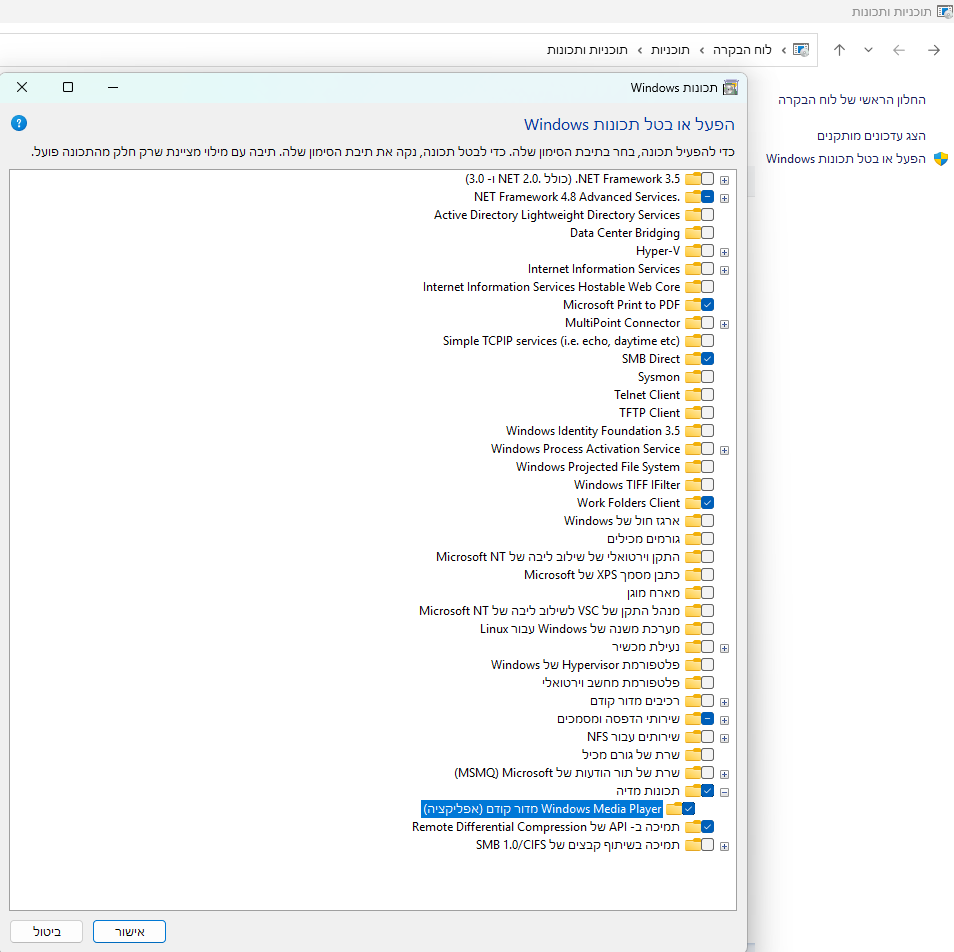Viewport: 954px width, 952px height.
Task: Select the 'TFTP Client' feature row
Action: (x=649, y=413)
